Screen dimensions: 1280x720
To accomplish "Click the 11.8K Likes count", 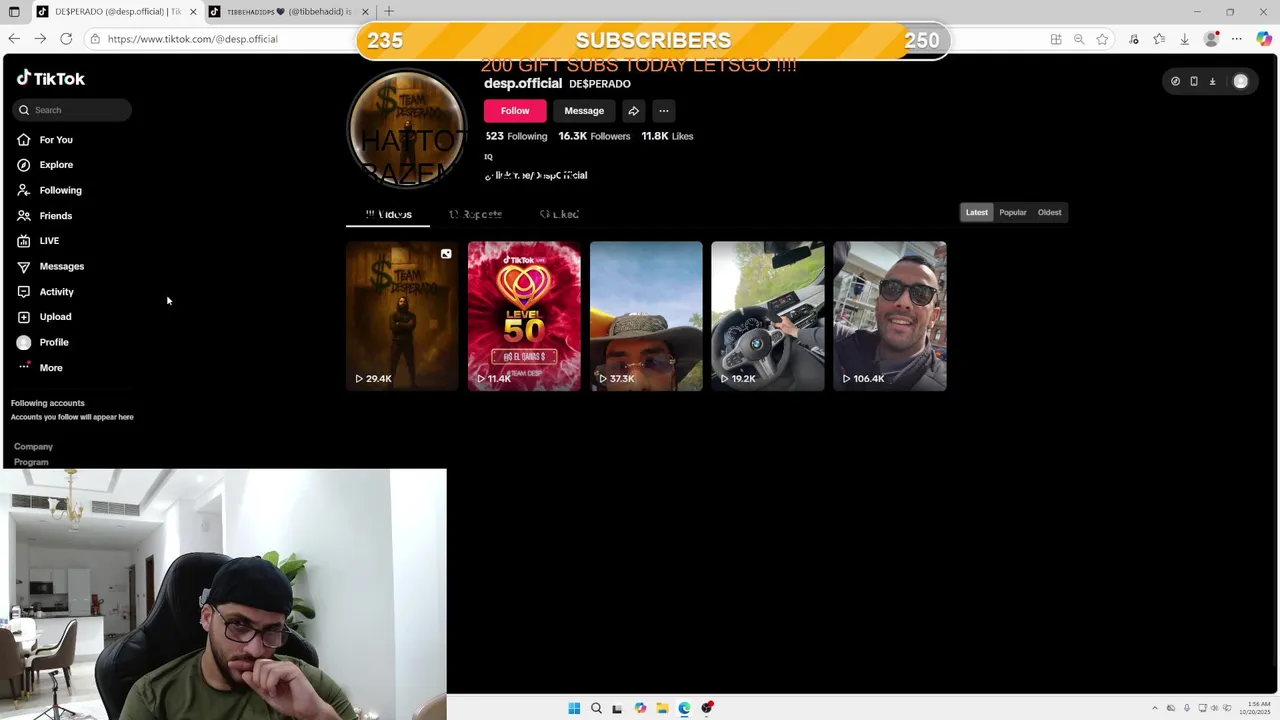I will point(667,136).
